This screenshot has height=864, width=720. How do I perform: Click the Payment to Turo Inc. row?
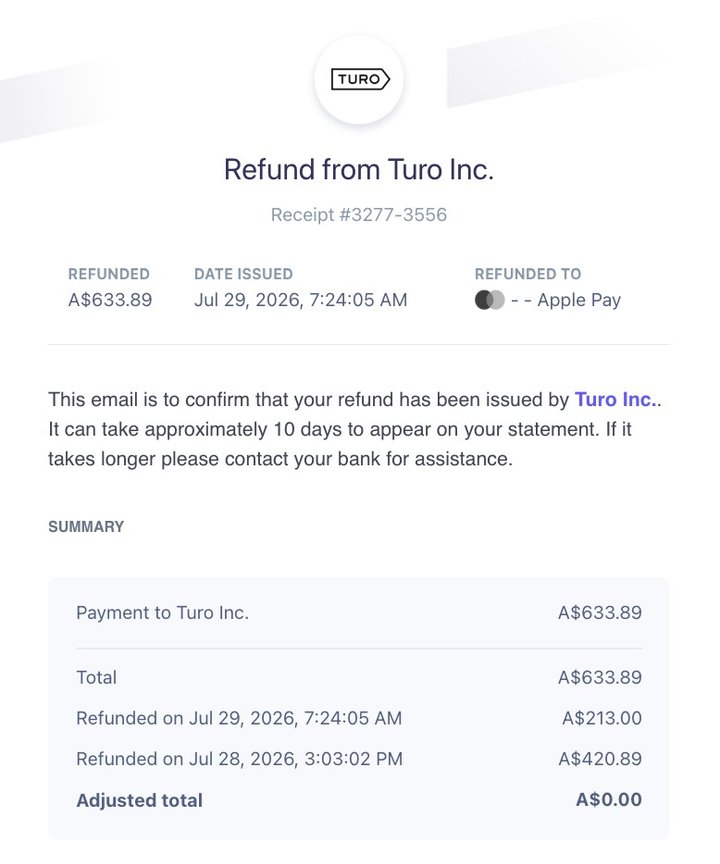359,613
